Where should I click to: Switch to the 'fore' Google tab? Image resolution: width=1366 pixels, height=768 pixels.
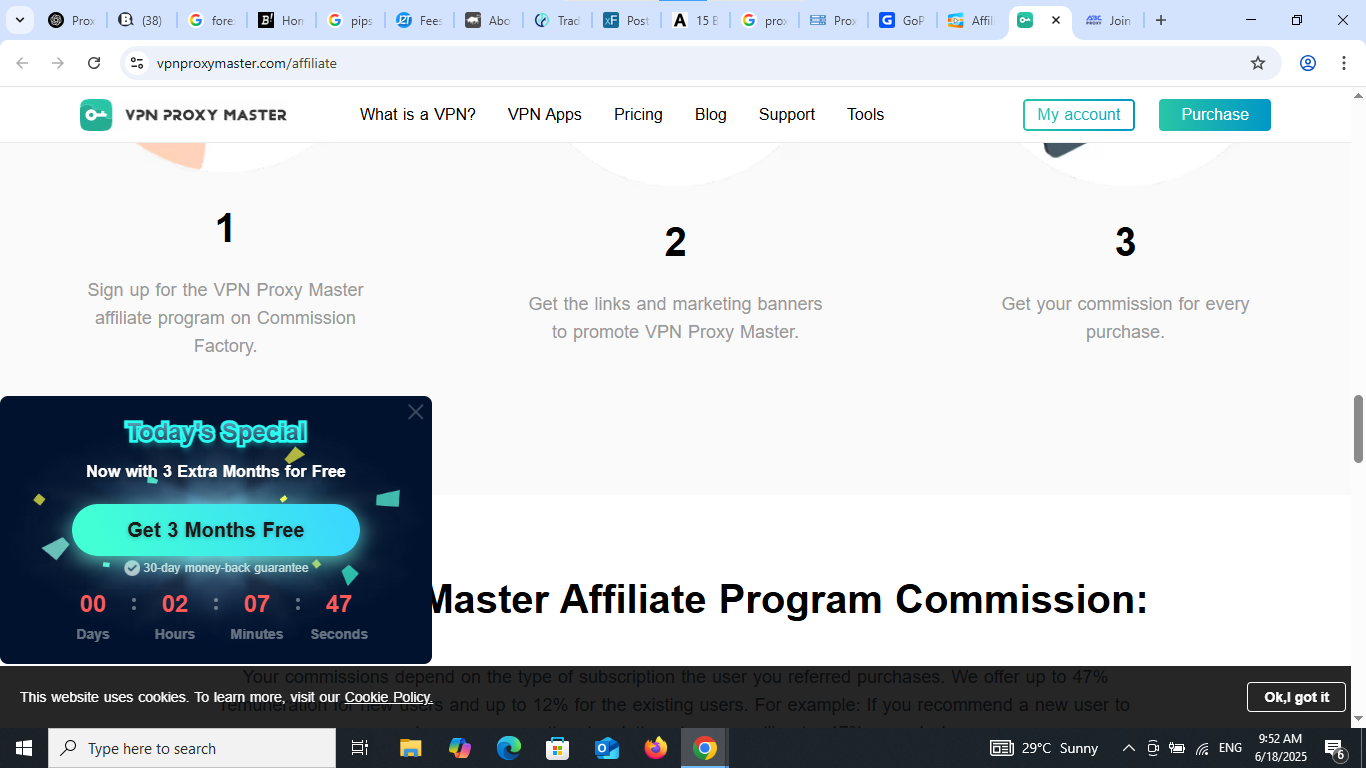(210, 20)
